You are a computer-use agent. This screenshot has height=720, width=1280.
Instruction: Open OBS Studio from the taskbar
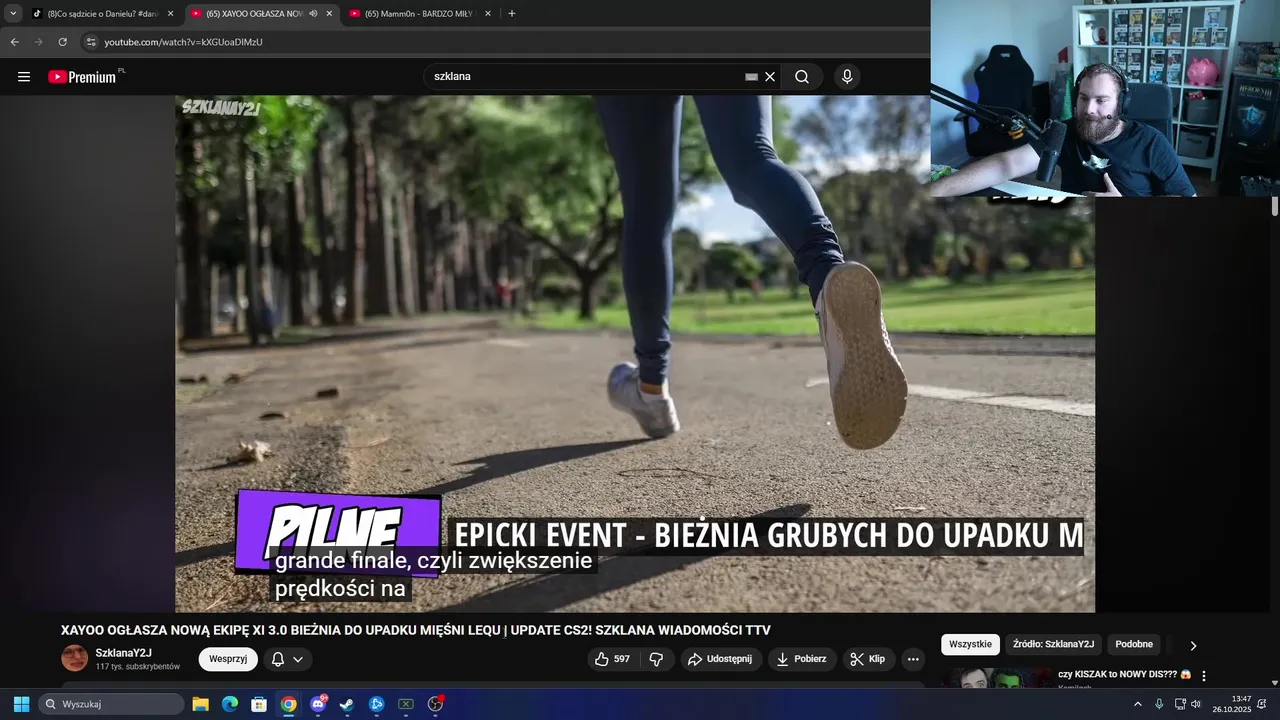435,704
